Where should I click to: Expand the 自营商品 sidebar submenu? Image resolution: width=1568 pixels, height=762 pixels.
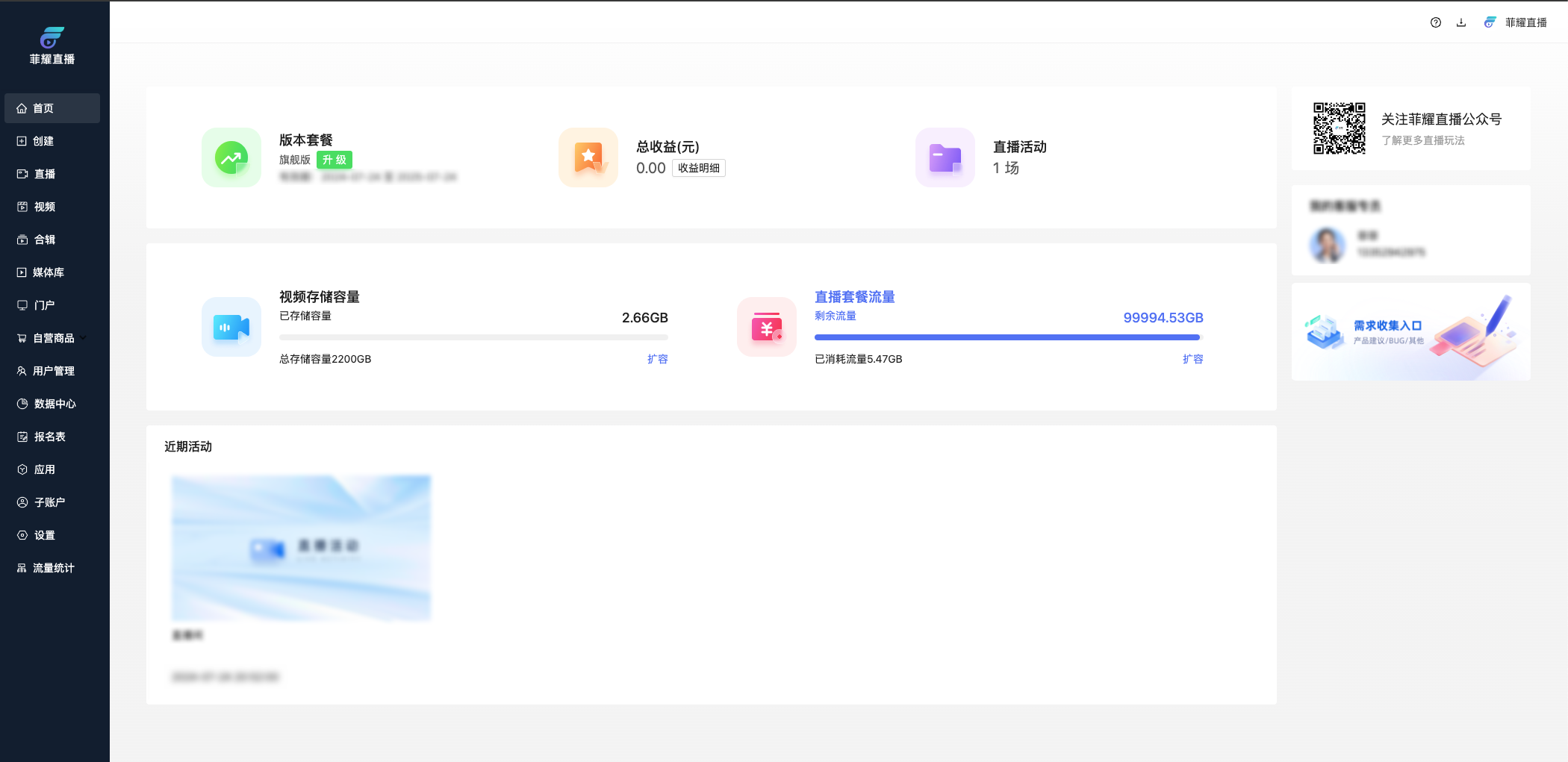click(84, 338)
